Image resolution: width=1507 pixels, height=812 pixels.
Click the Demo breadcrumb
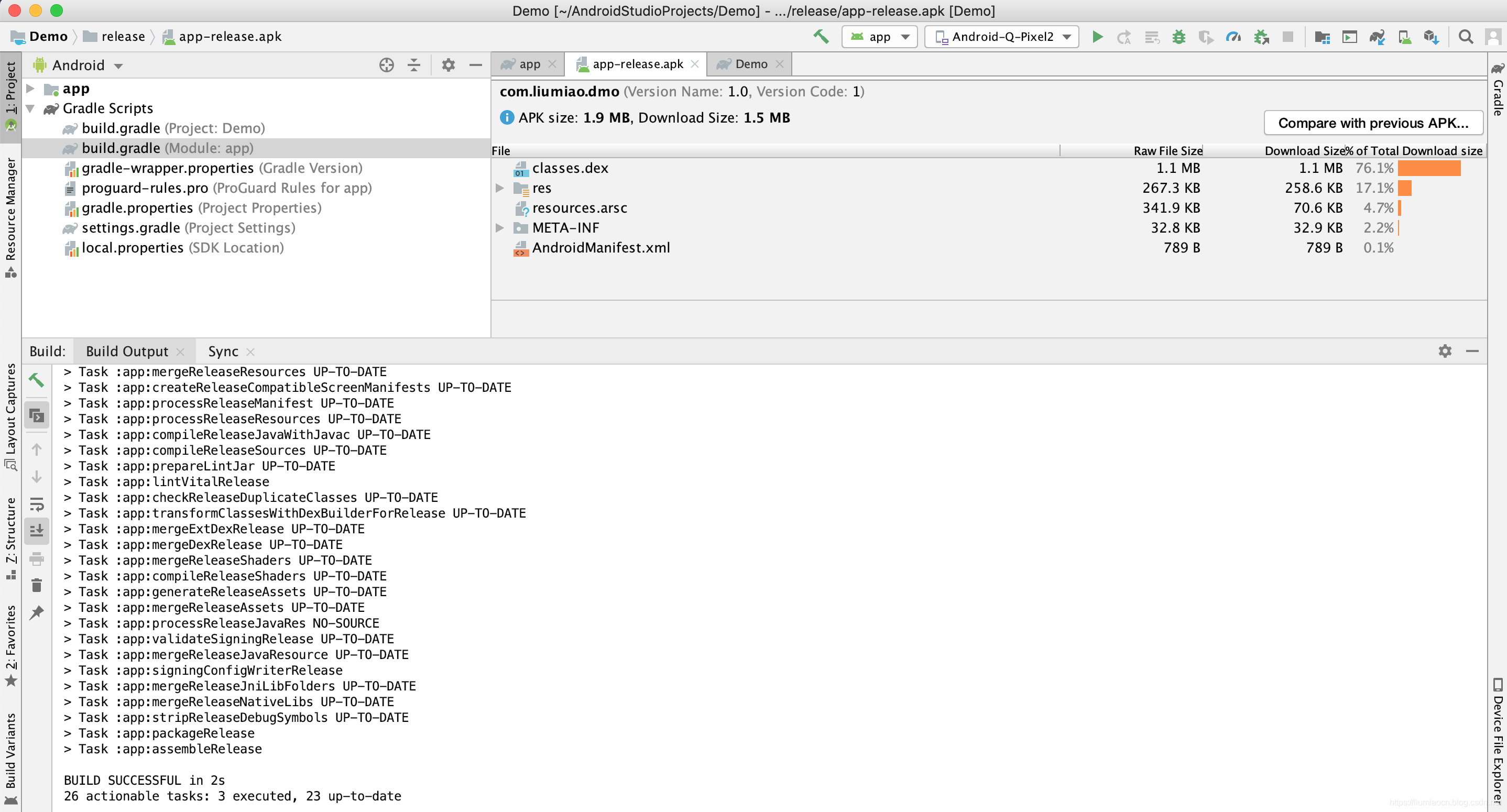coord(39,36)
